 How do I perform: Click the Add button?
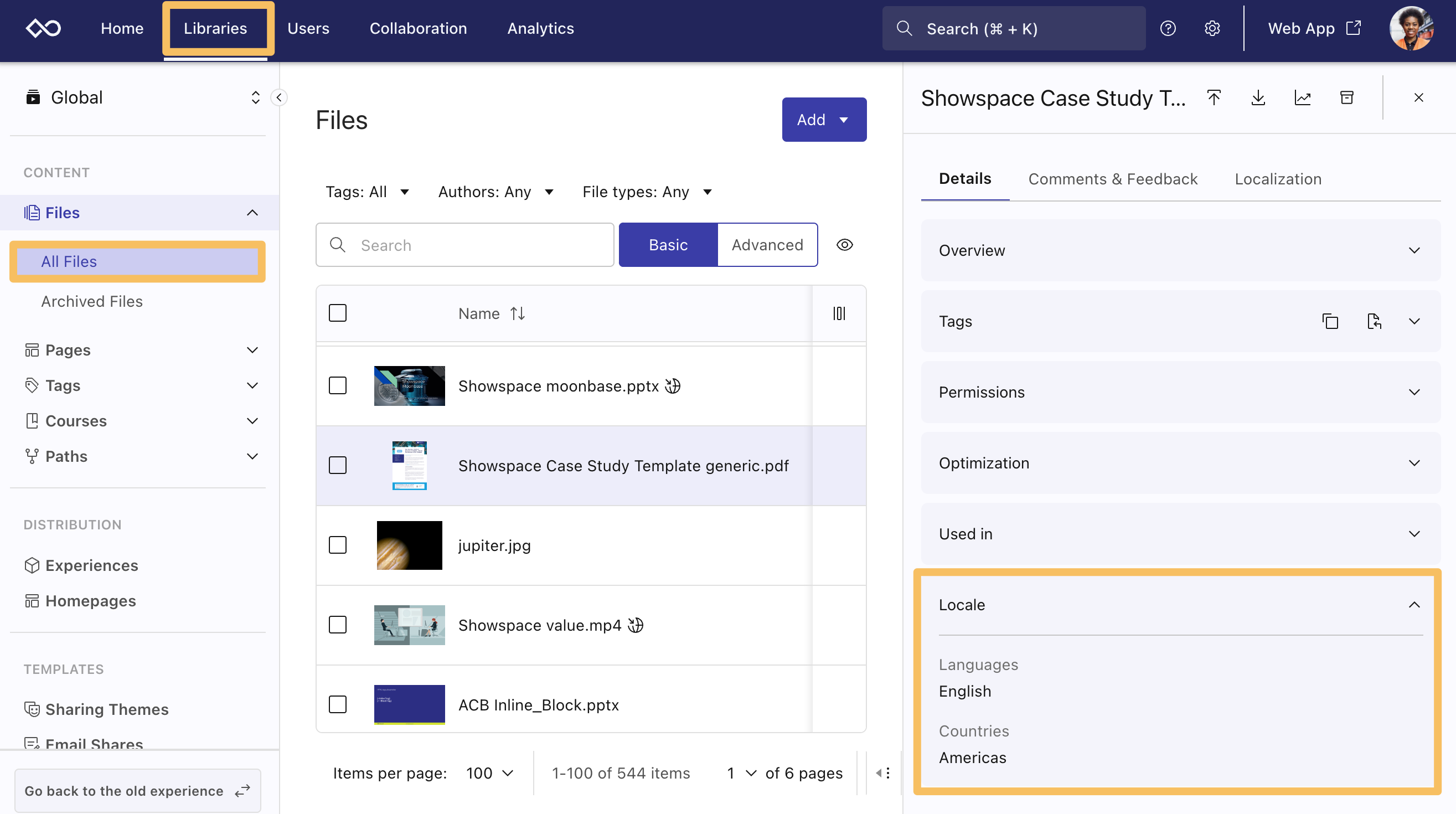pos(824,120)
